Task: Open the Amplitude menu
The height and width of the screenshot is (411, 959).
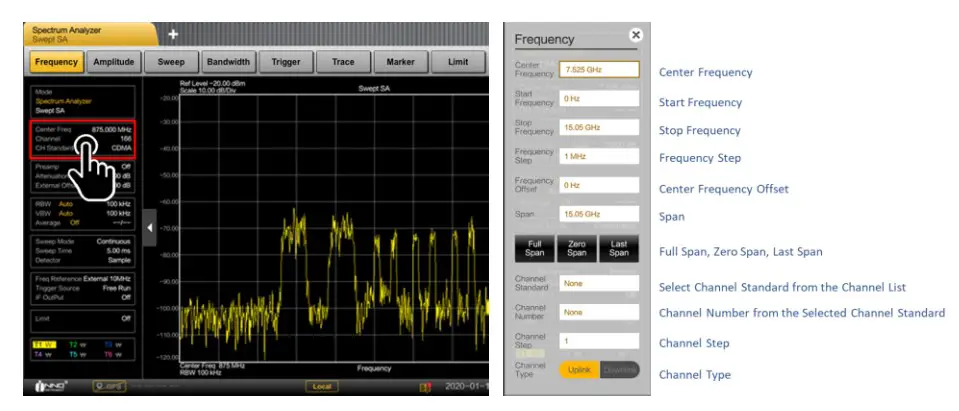Action: pos(114,62)
